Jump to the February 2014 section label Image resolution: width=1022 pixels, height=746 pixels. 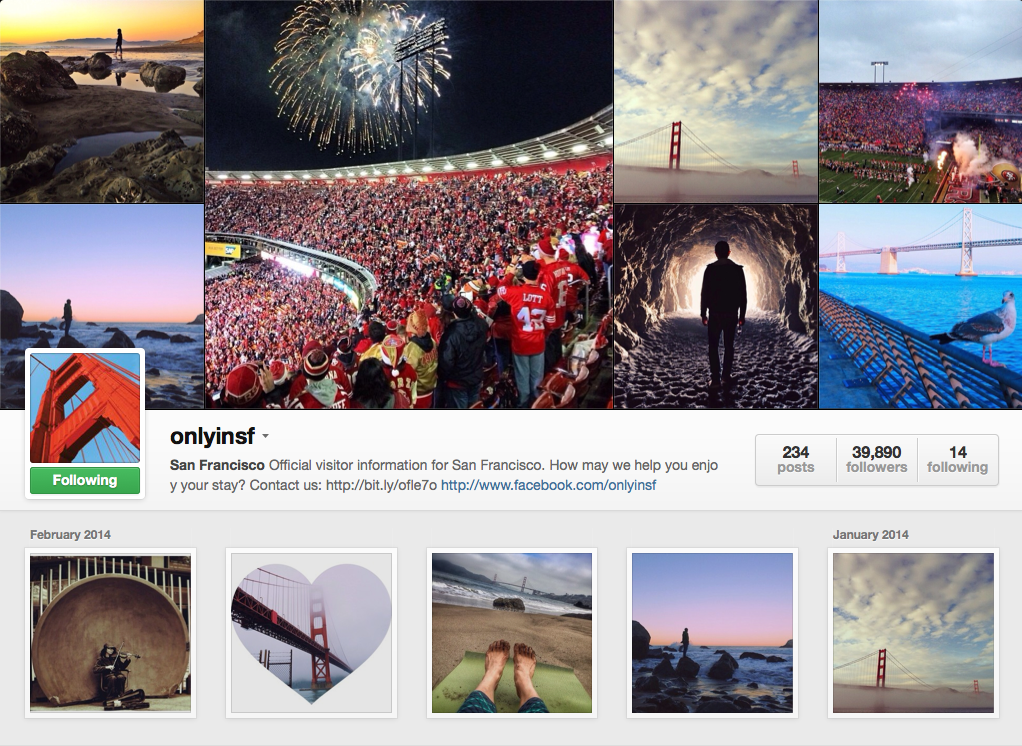click(70, 534)
